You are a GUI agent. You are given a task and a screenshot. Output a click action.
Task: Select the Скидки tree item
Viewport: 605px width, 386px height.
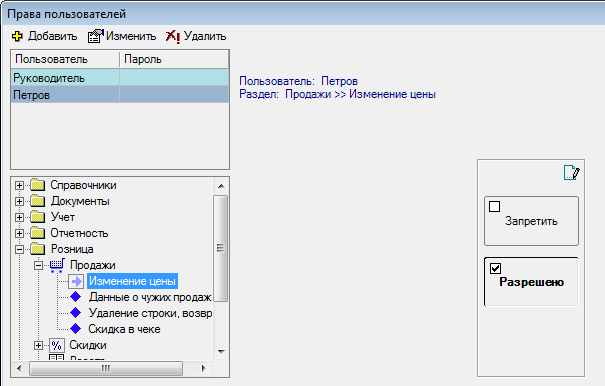tap(88, 345)
